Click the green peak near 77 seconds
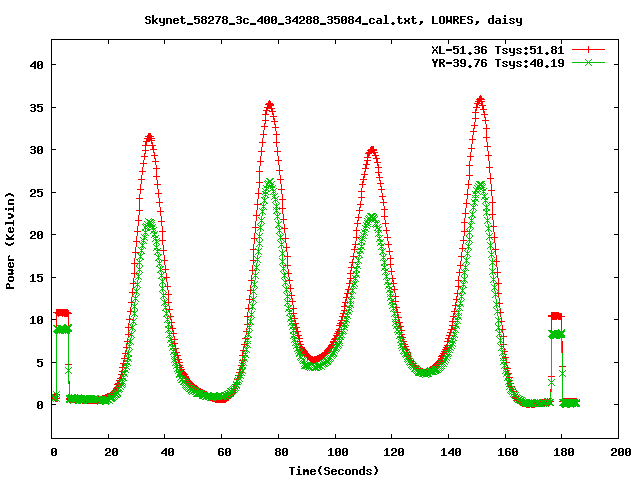 pyautogui.click(x=269, y=182)
